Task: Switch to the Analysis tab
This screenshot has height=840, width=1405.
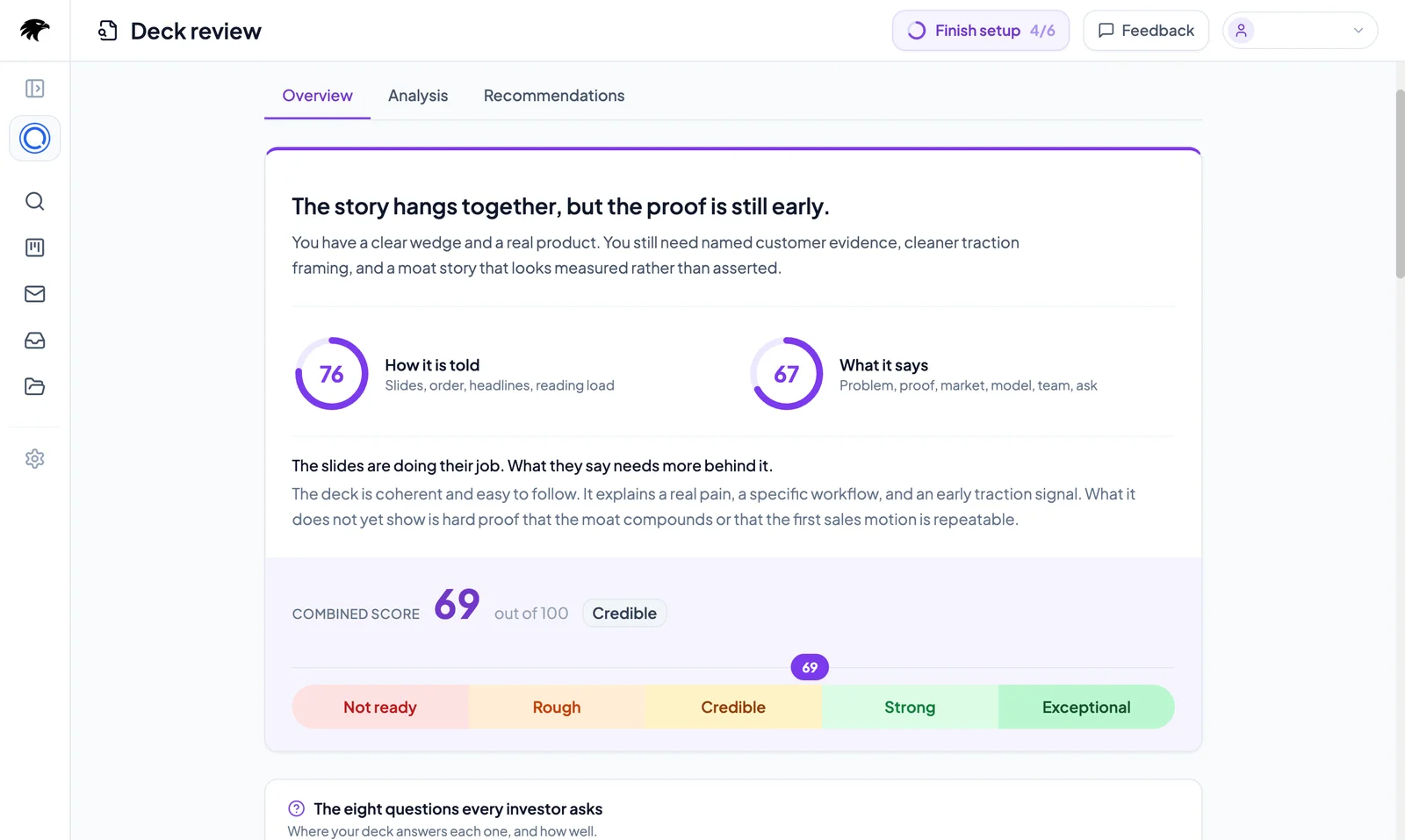Action: click(x=418, y=96)
